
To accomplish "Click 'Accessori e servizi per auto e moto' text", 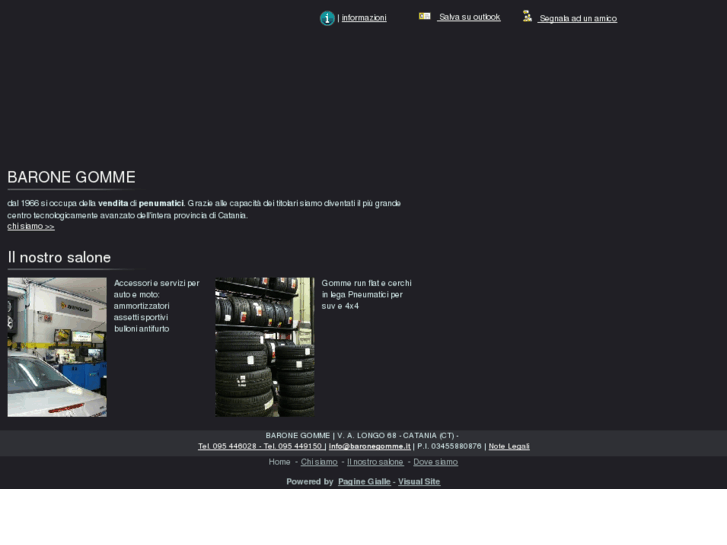I will (156, 289).
